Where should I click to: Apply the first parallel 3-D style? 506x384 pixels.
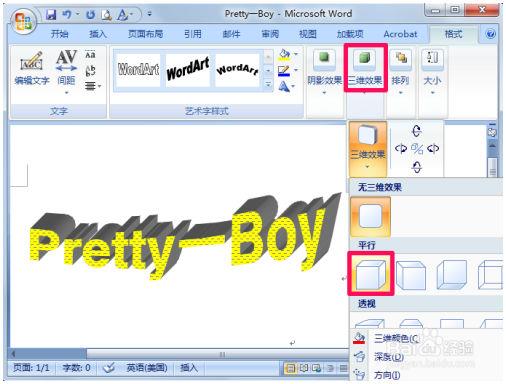(x=371, y=274)
